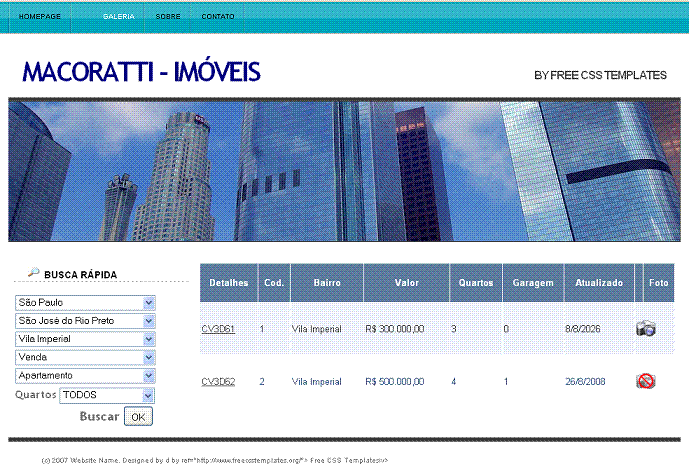Image resolution: width=689 pixels, height=469 pixels.
Task: Expand the São José do Rio Preto dropdown
Action: (85, 321)
